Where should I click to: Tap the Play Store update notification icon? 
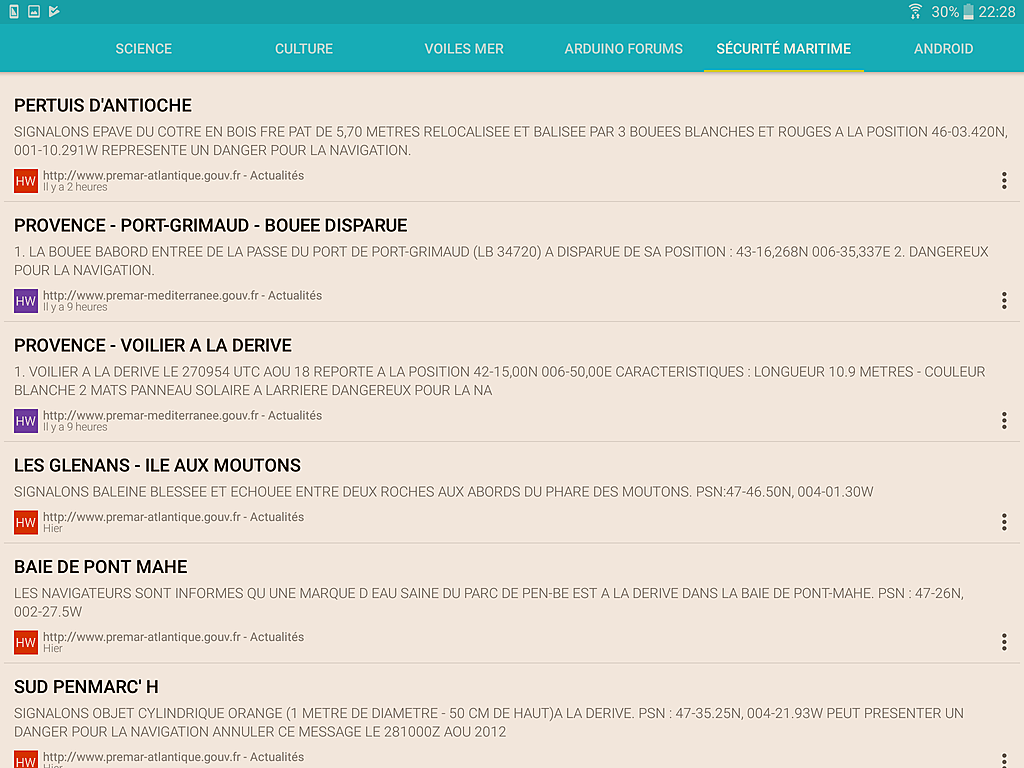tap(54, 11)
